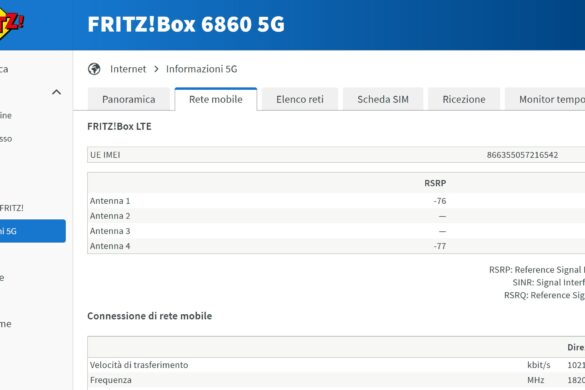The width and height of the screenshot is (585, 390).
Task: Click the Antenna 3 row label
Action: tap(110, 231)
